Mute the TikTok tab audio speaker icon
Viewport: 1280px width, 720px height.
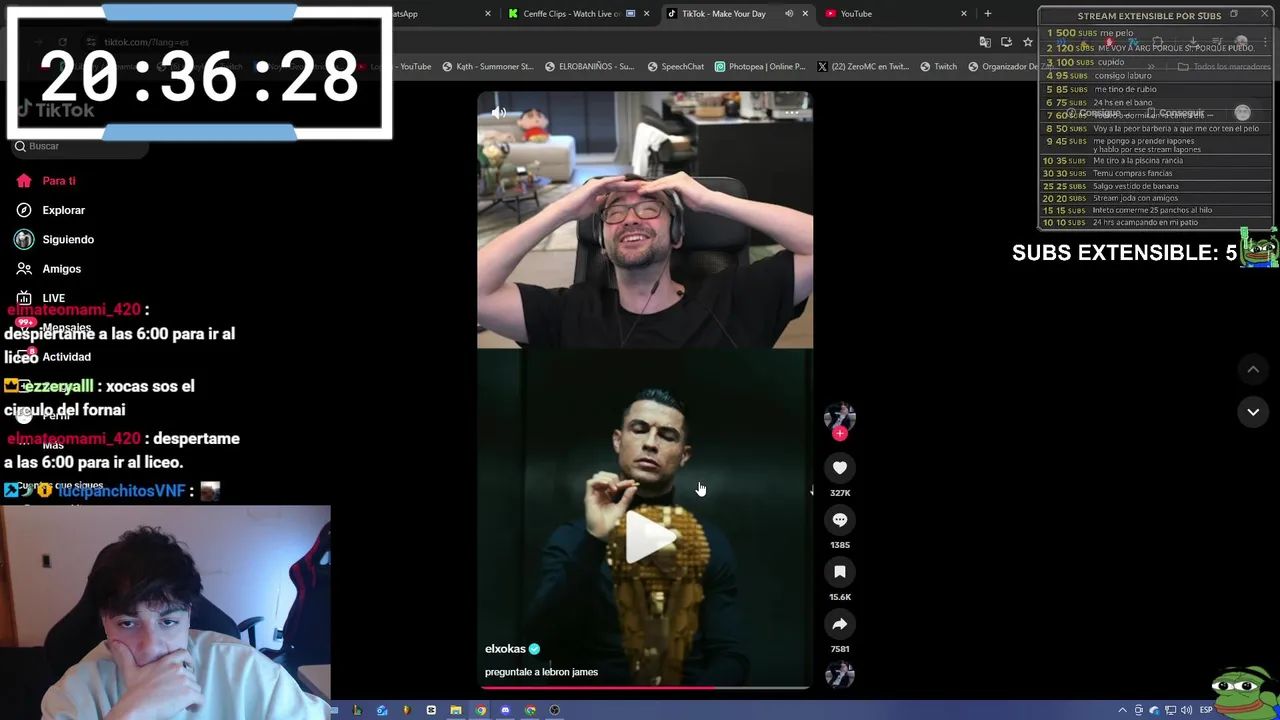click(x=789, y=14)
